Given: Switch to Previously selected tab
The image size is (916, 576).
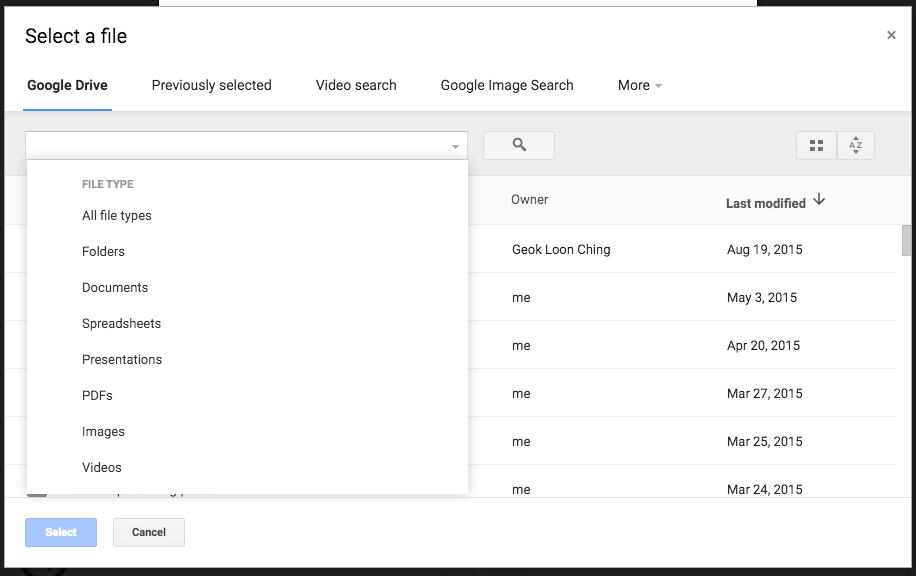Looking at the screenshot, I should [211, 85].
